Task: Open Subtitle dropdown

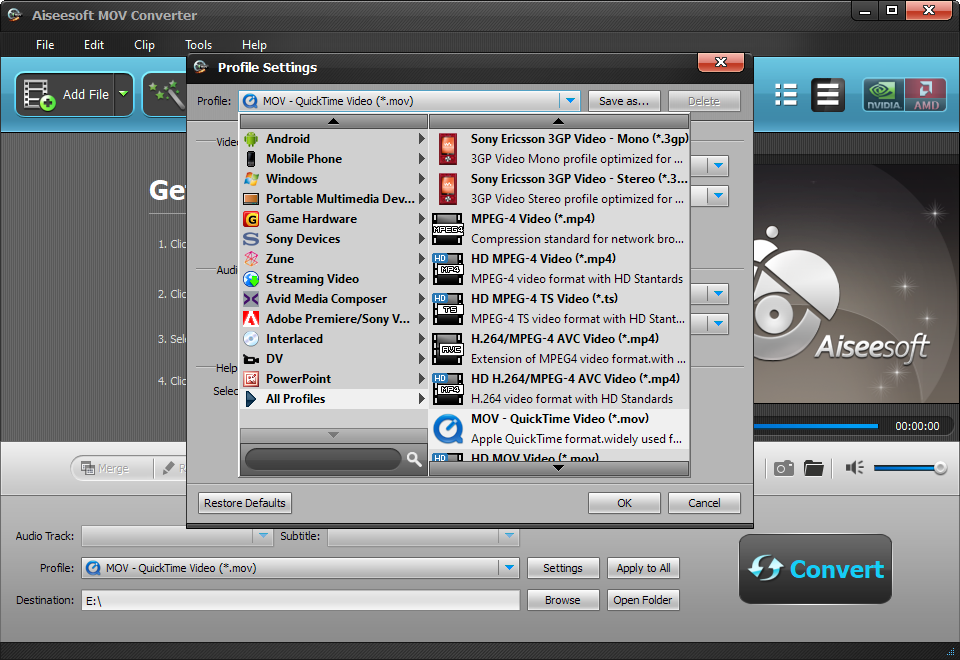Action: coord(509,536)
